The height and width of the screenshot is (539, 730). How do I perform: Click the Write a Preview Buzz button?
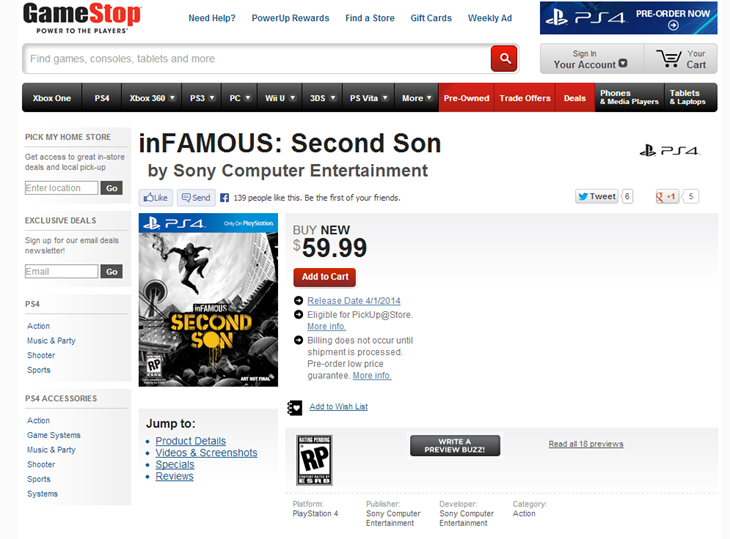coord(455,445)
